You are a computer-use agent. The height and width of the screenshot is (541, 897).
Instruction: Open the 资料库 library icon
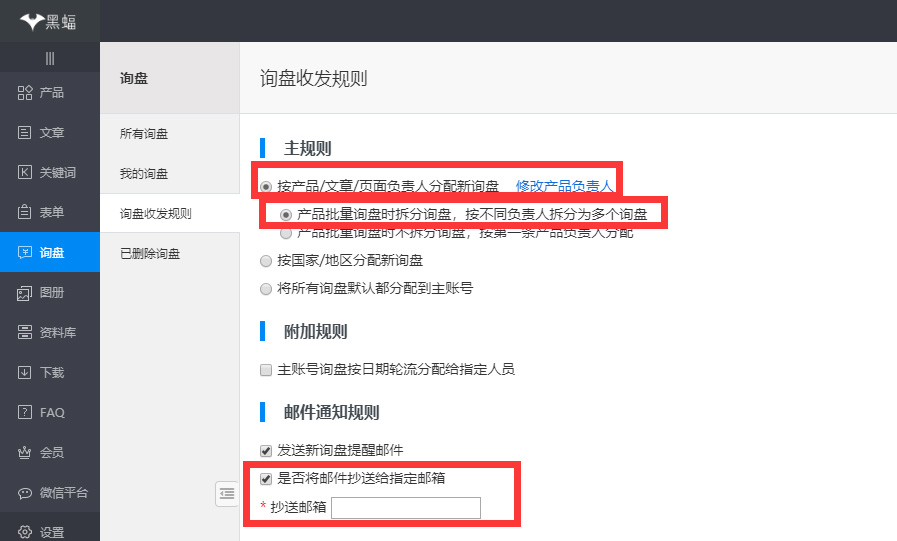click(25, 333)
